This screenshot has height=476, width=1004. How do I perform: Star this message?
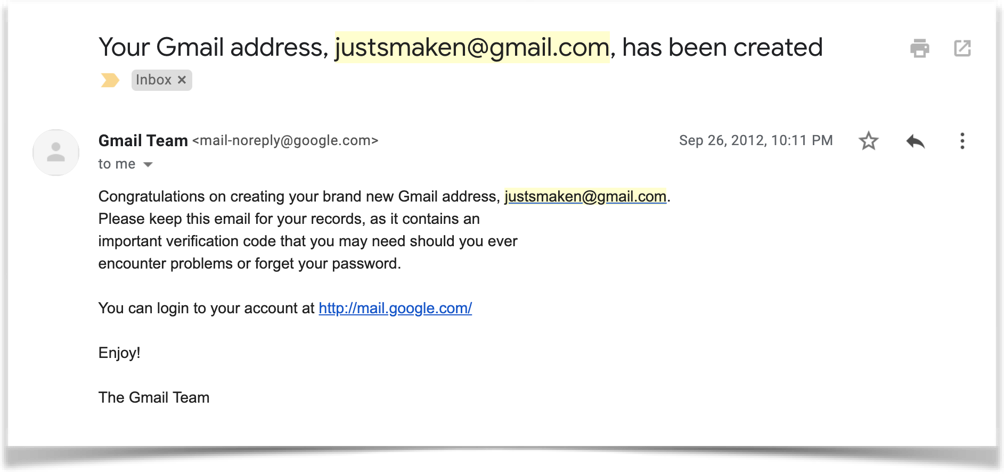[868, 141]
